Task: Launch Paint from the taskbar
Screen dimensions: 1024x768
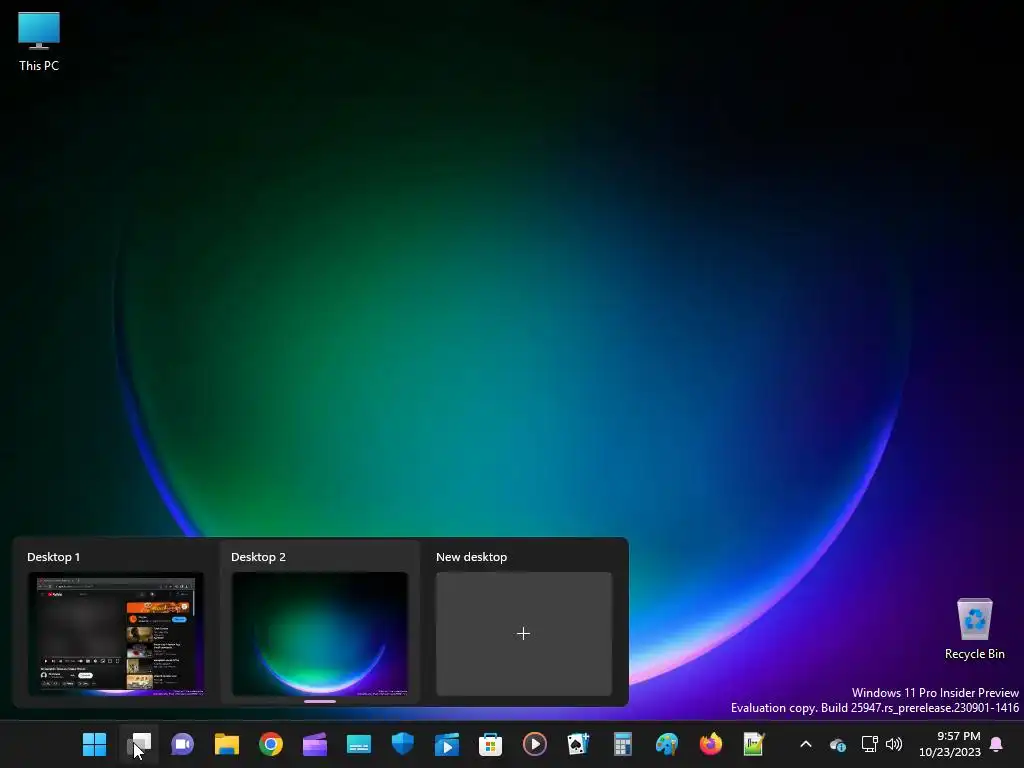Action: point(667,744)
